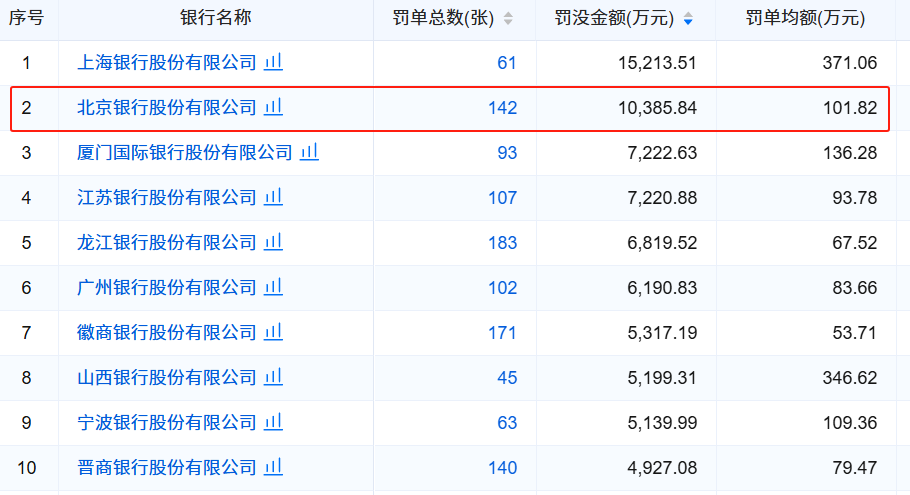Image resolution: width=910 pixels, height=495 pixels.
Task: Select the average value 371.06
Action: pyautogui.click(x=850, y=63)
